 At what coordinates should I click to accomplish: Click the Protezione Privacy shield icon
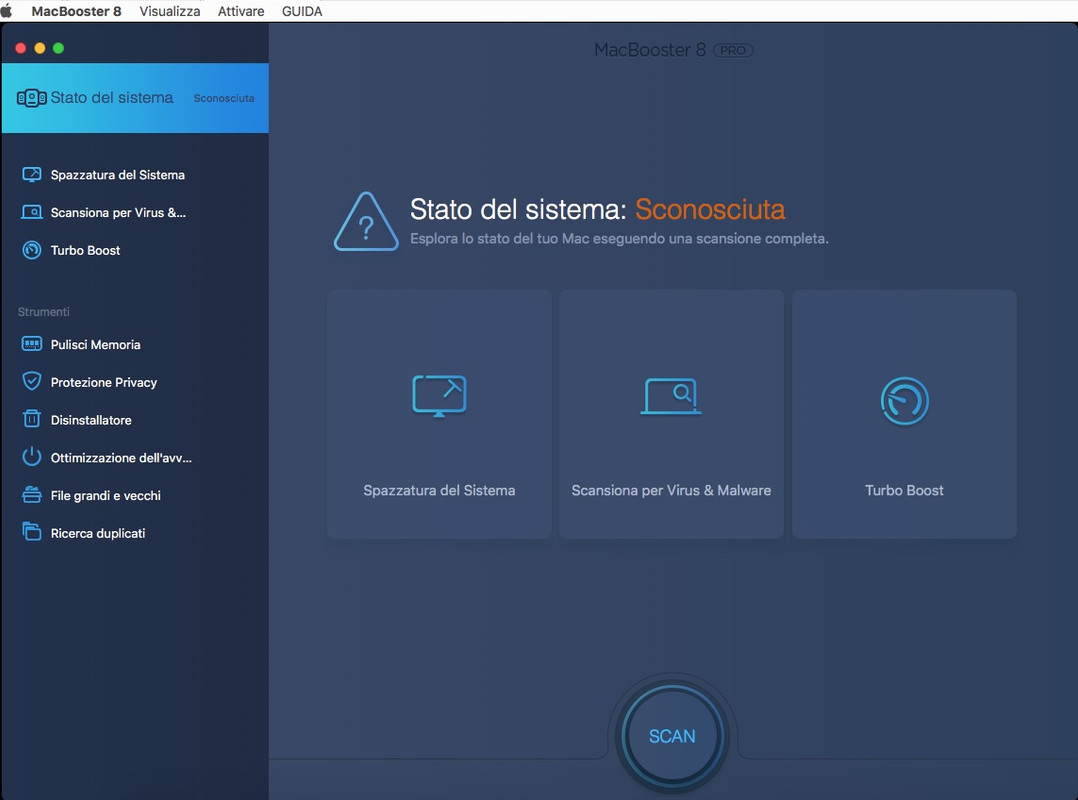click(x=32, y=381)
